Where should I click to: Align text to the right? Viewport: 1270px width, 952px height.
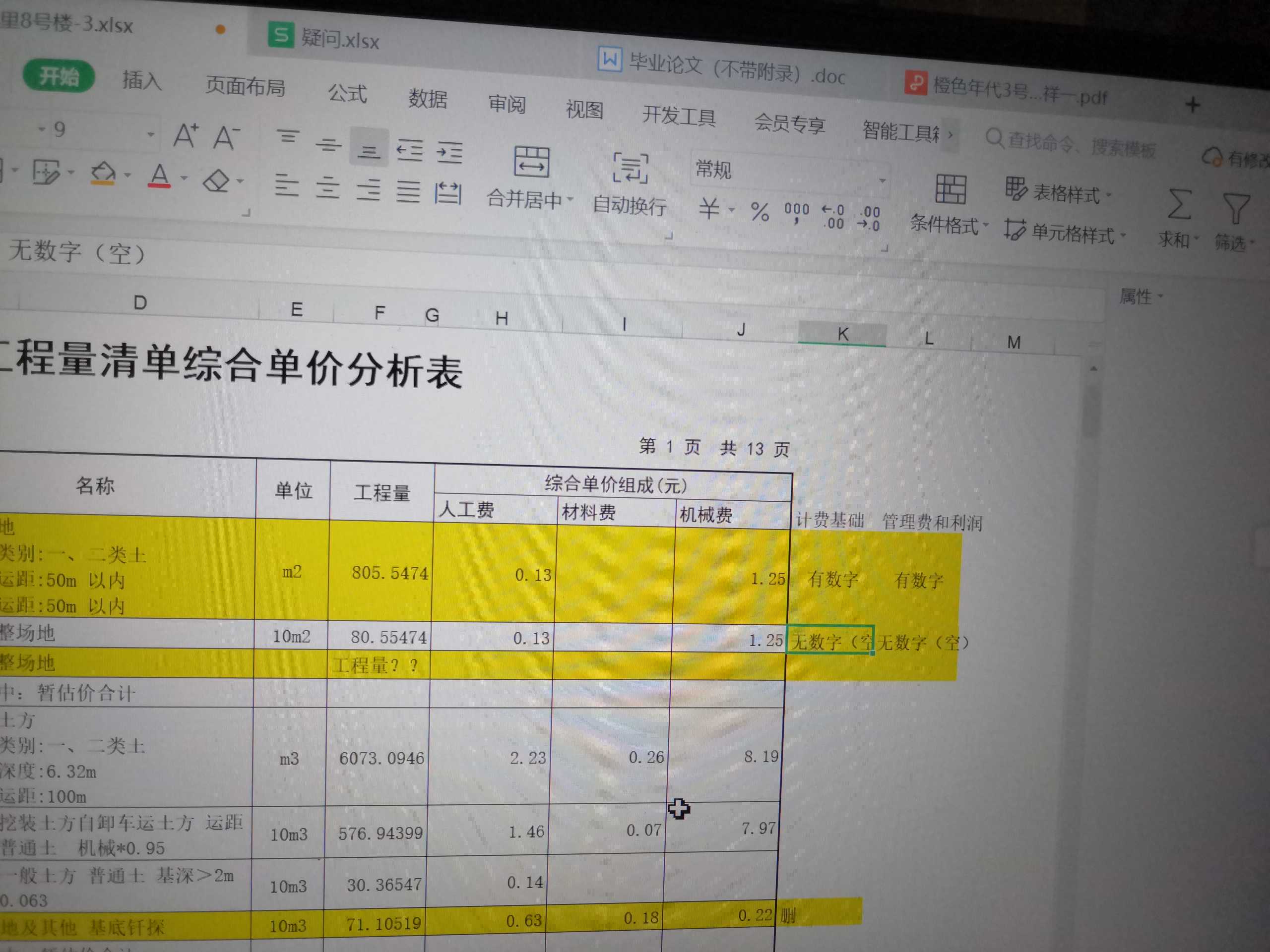[x=368, y=189]
